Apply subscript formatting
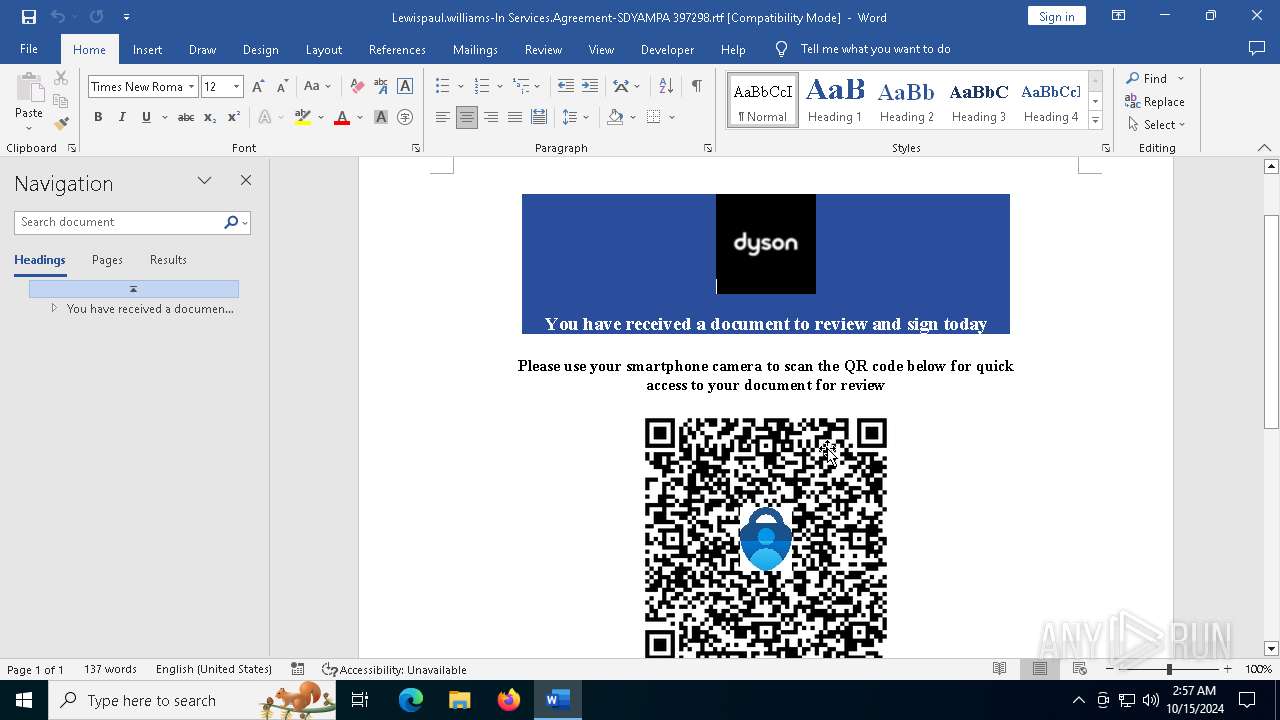Image resolution: width=1280 pixels, height=720 pixels. pyautogui.click(x=209, y=118)
